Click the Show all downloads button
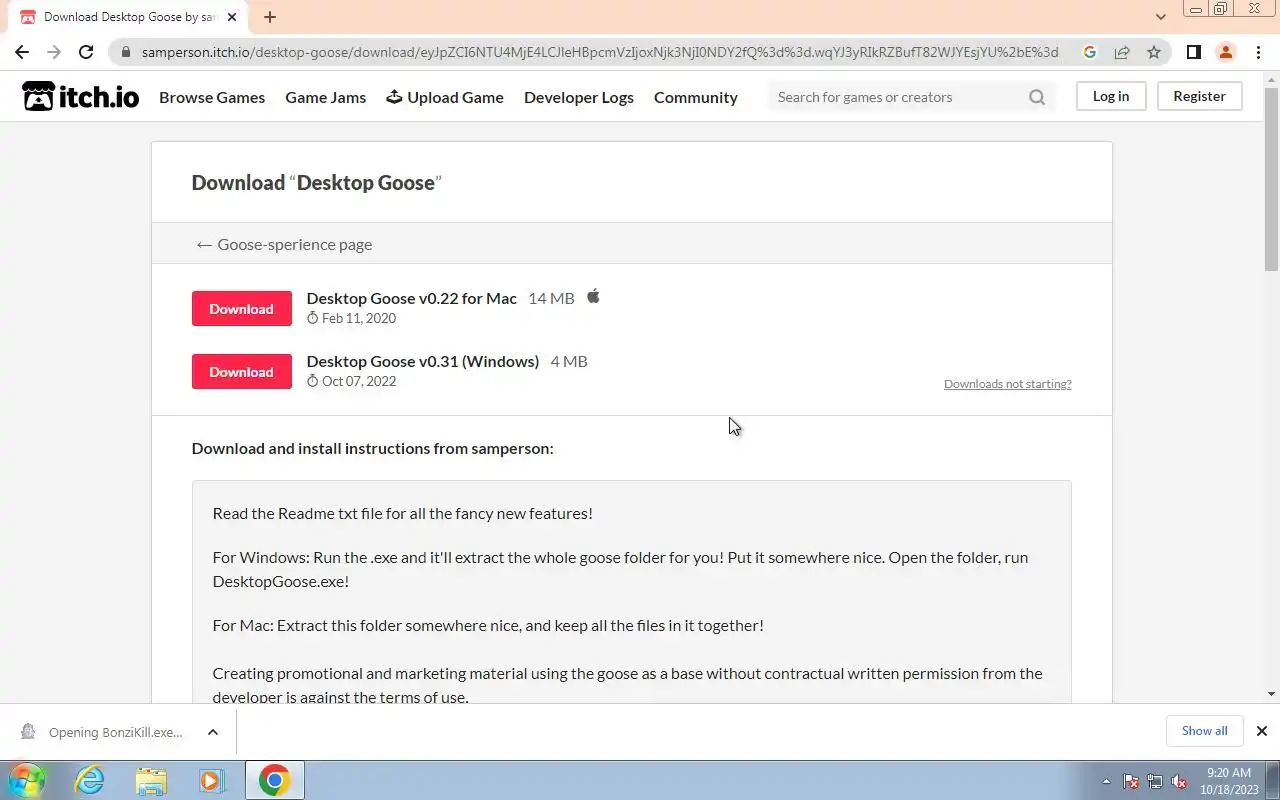Screen dimensions: 1280x800 pos(1205,731)
